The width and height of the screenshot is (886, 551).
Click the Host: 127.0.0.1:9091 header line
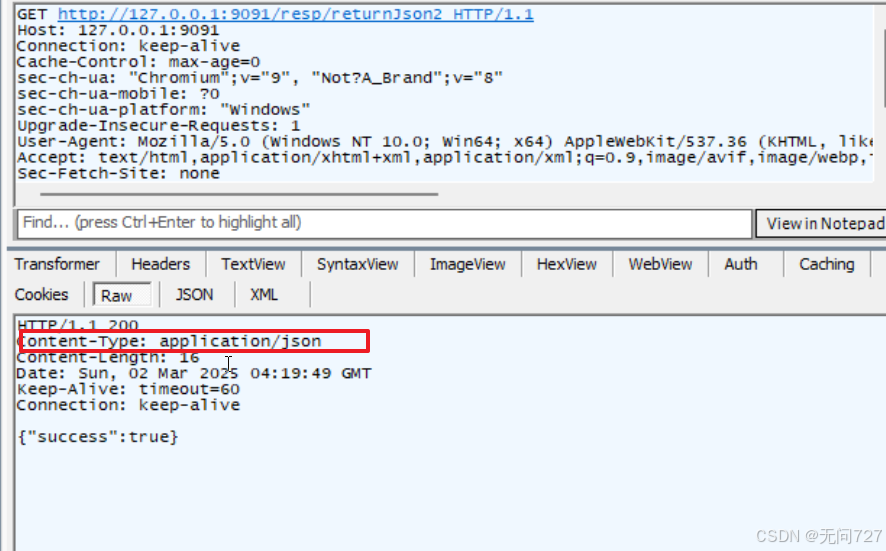(x=118, y=31)
